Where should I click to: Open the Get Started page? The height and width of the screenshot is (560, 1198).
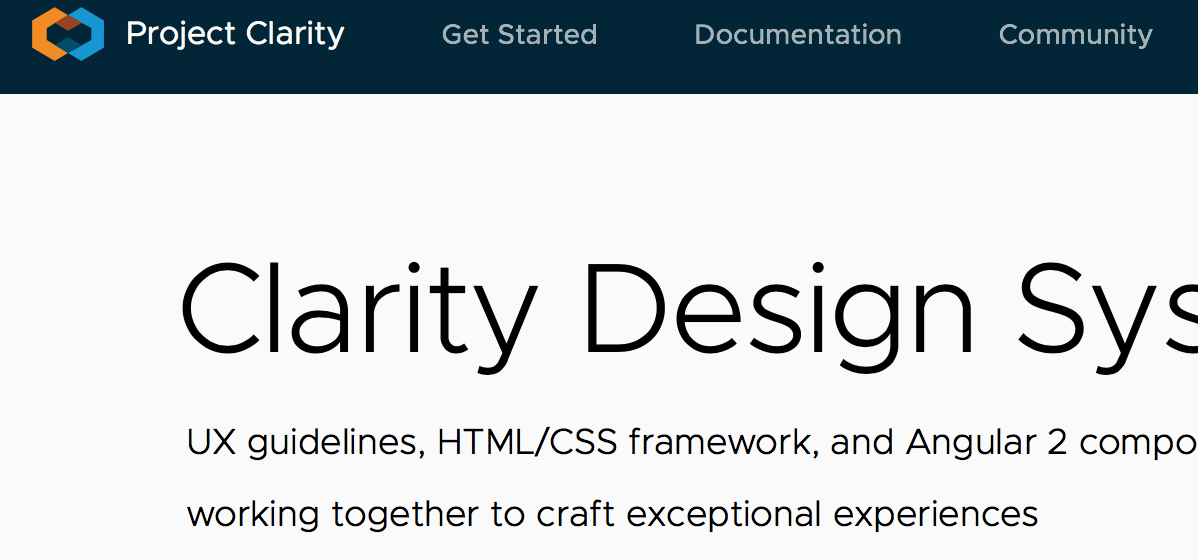pos(519,35)
